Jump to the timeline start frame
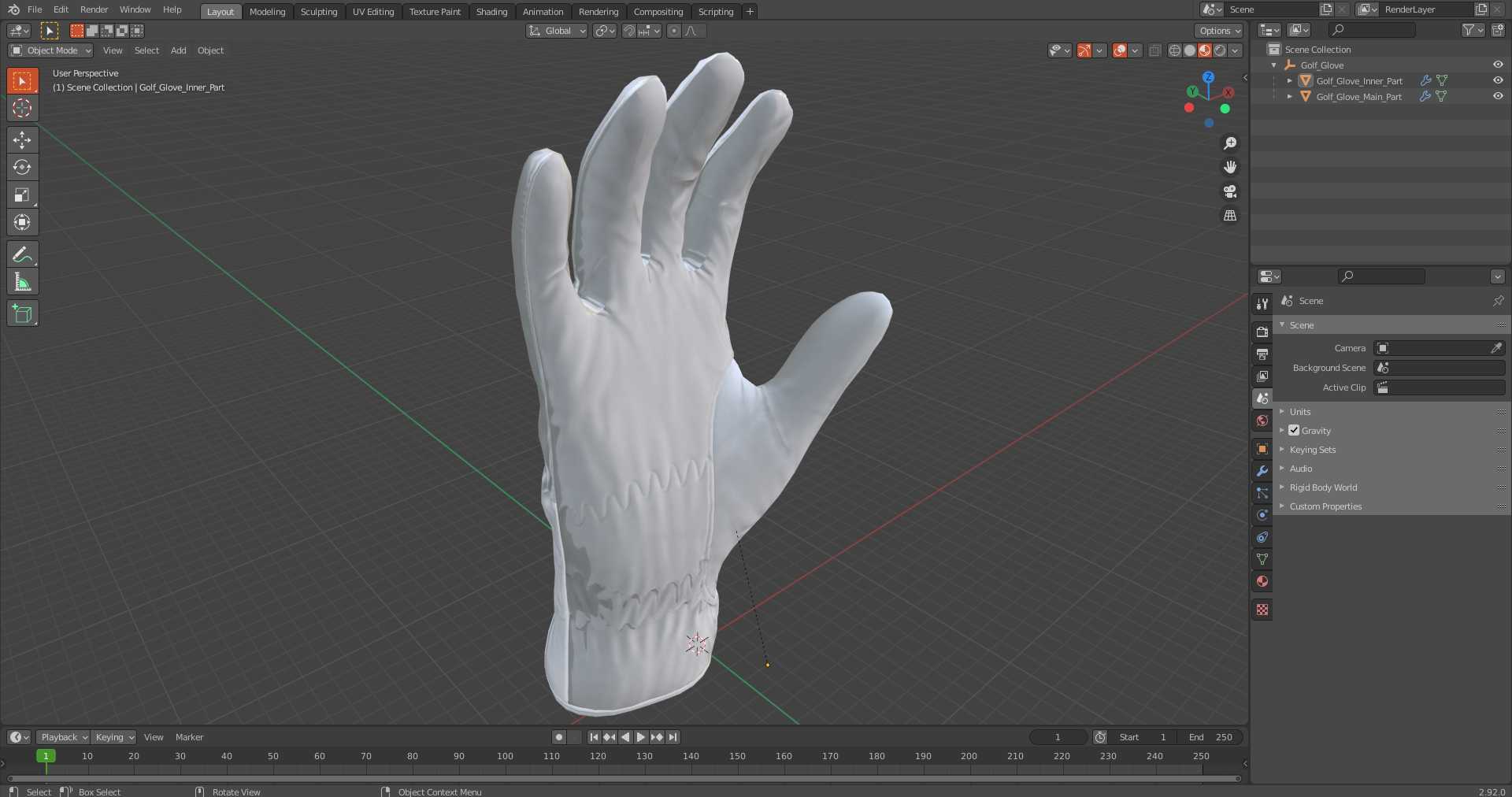The height and width of the screenshot is (797, 1512). [594, 737]
